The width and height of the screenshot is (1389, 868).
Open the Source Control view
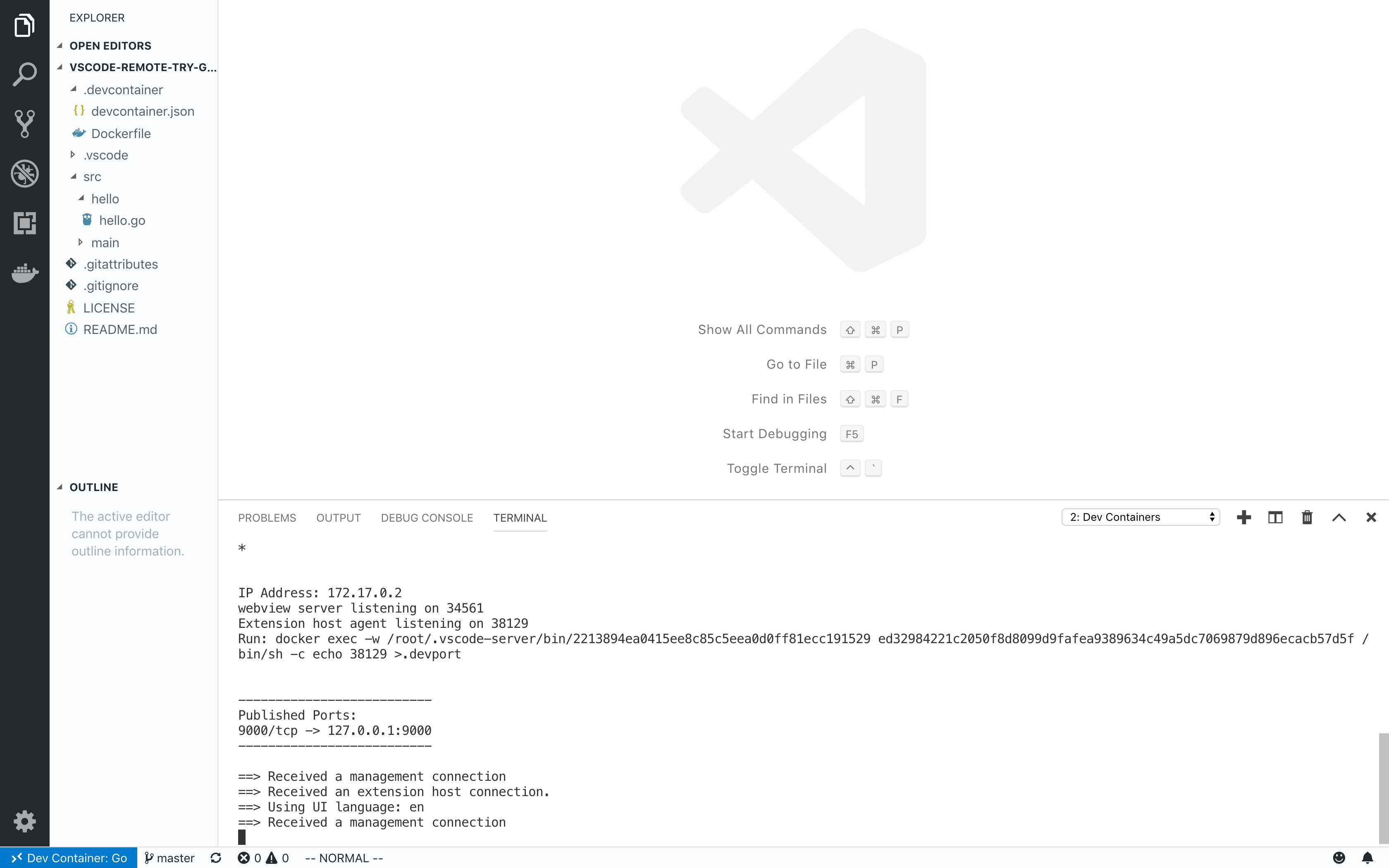(24, 124)
